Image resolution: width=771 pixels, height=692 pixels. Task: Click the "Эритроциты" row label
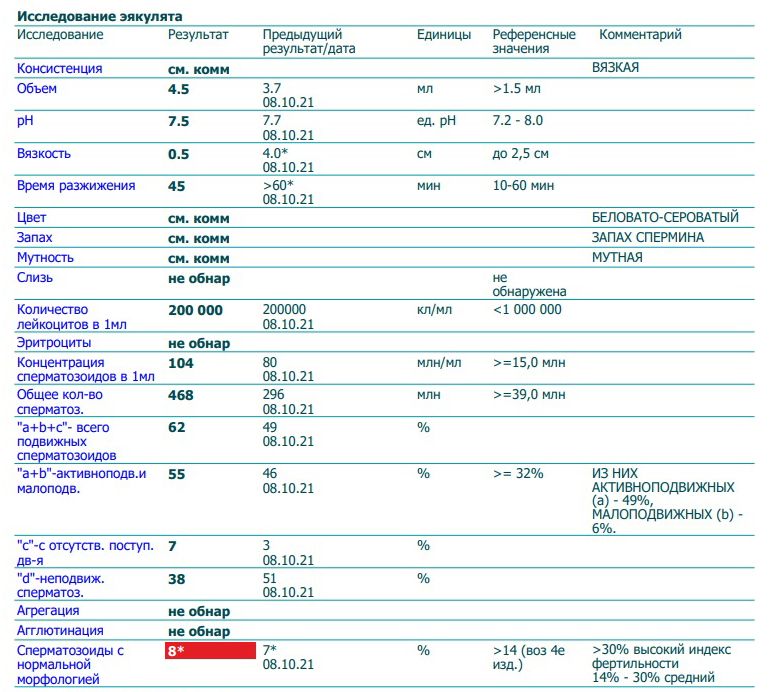(52, 343)
